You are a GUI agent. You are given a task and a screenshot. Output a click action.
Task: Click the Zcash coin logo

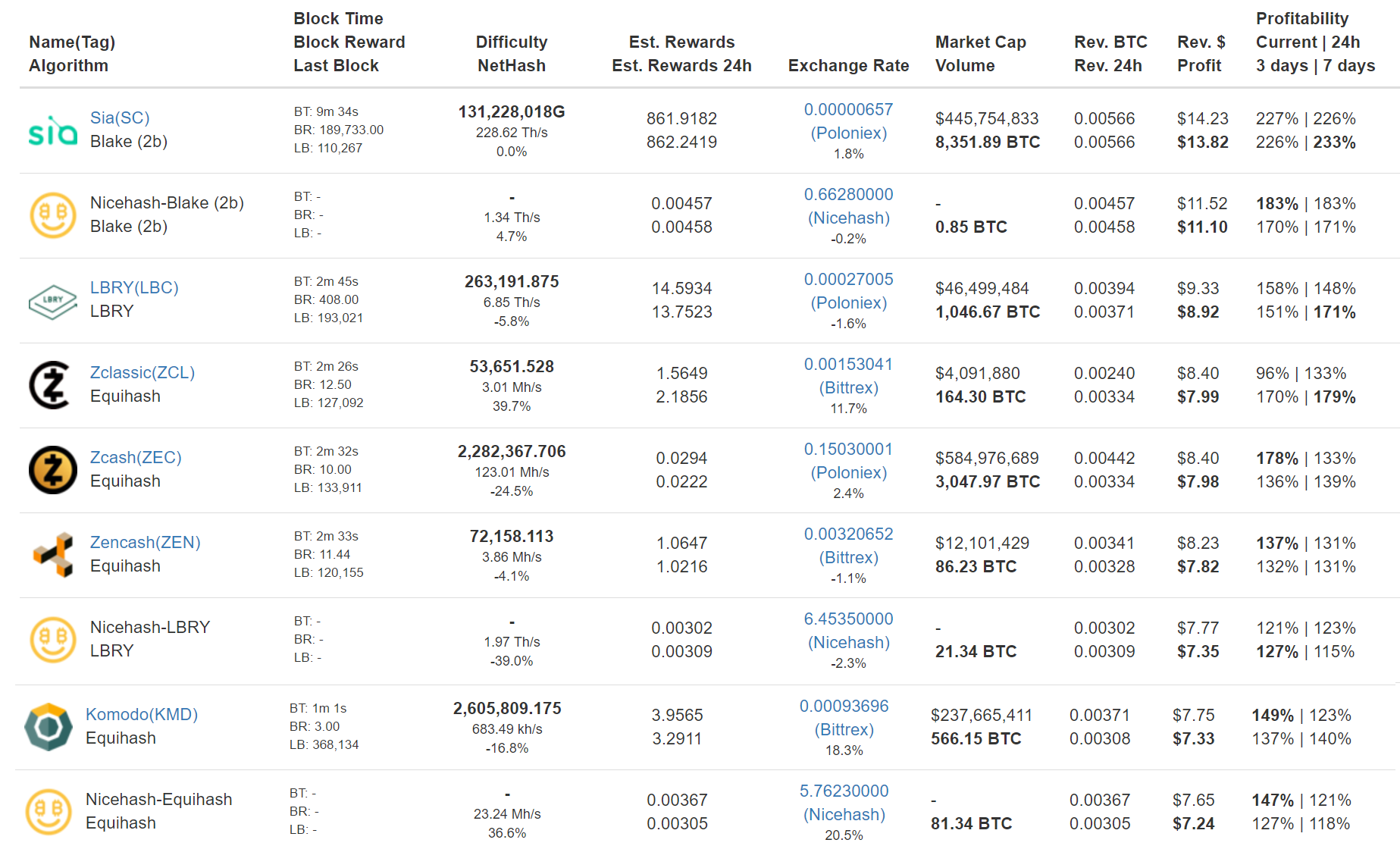click(x=53, y=470)
